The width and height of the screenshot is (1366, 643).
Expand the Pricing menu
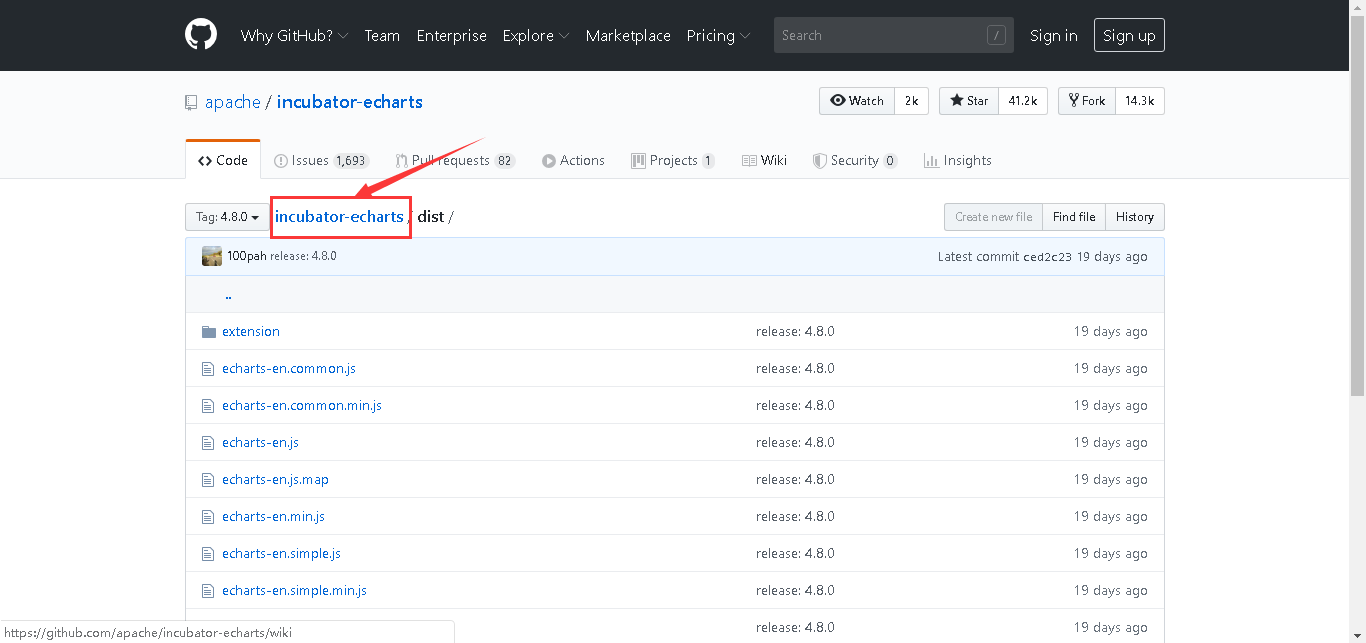[718, 35]
